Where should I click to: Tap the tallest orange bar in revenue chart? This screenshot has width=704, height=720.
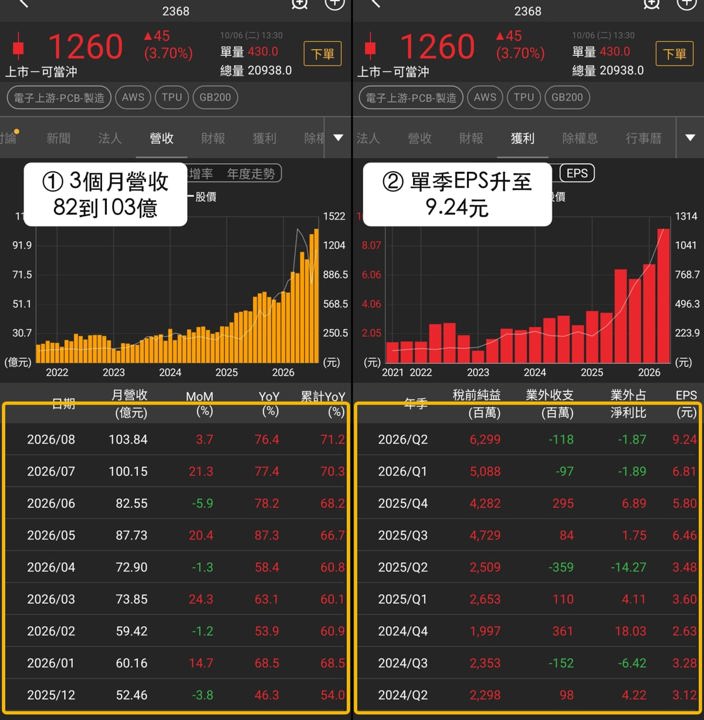point(316,296)
